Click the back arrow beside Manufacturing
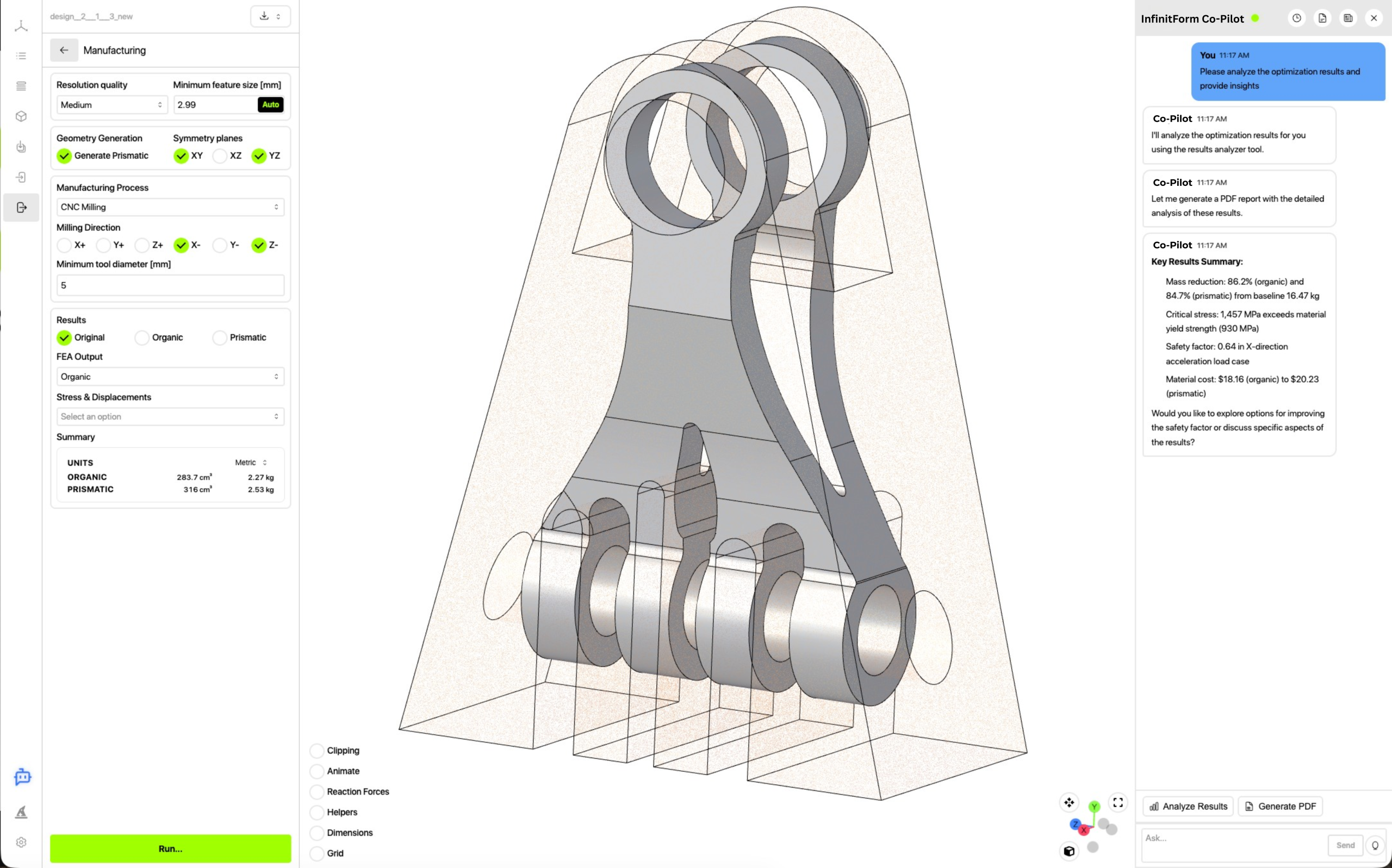 point(64,51)
